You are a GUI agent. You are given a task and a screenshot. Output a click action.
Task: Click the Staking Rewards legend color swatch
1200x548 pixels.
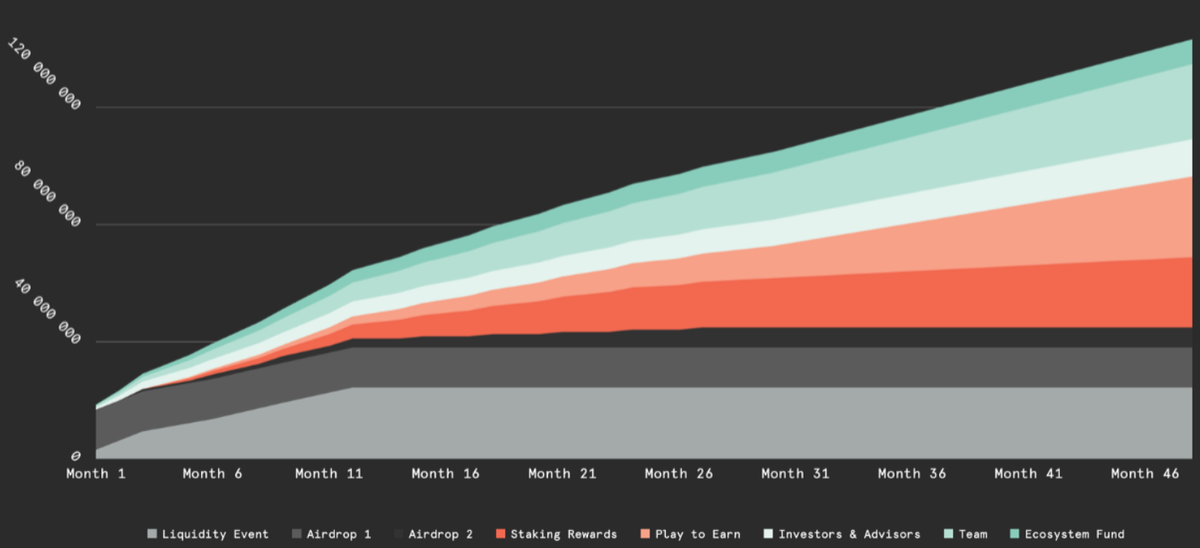(x=501, y=534)
